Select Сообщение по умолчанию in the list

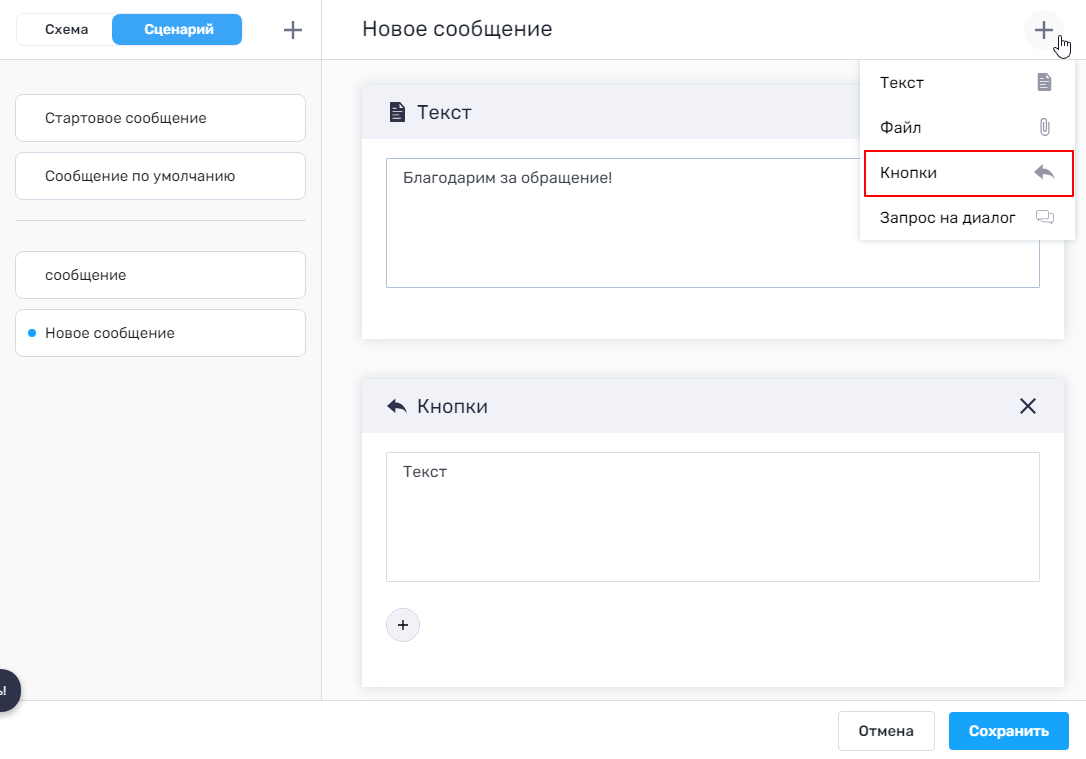[160, 176]
